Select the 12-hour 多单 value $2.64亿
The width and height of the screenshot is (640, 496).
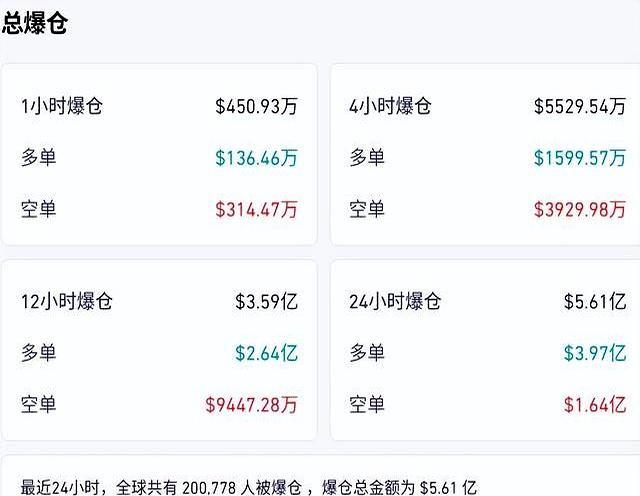[266, 353]
